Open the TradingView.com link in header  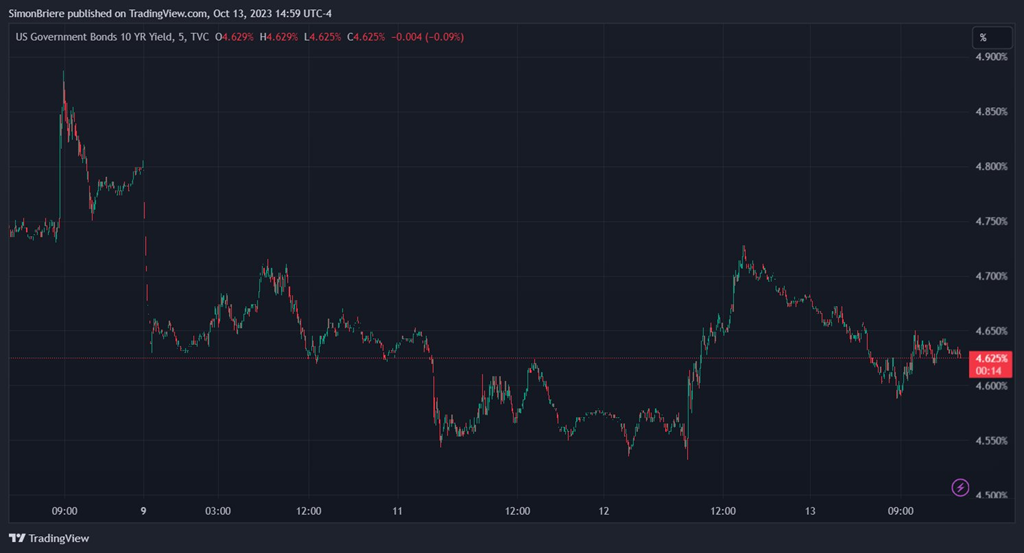tap(169, 13)
